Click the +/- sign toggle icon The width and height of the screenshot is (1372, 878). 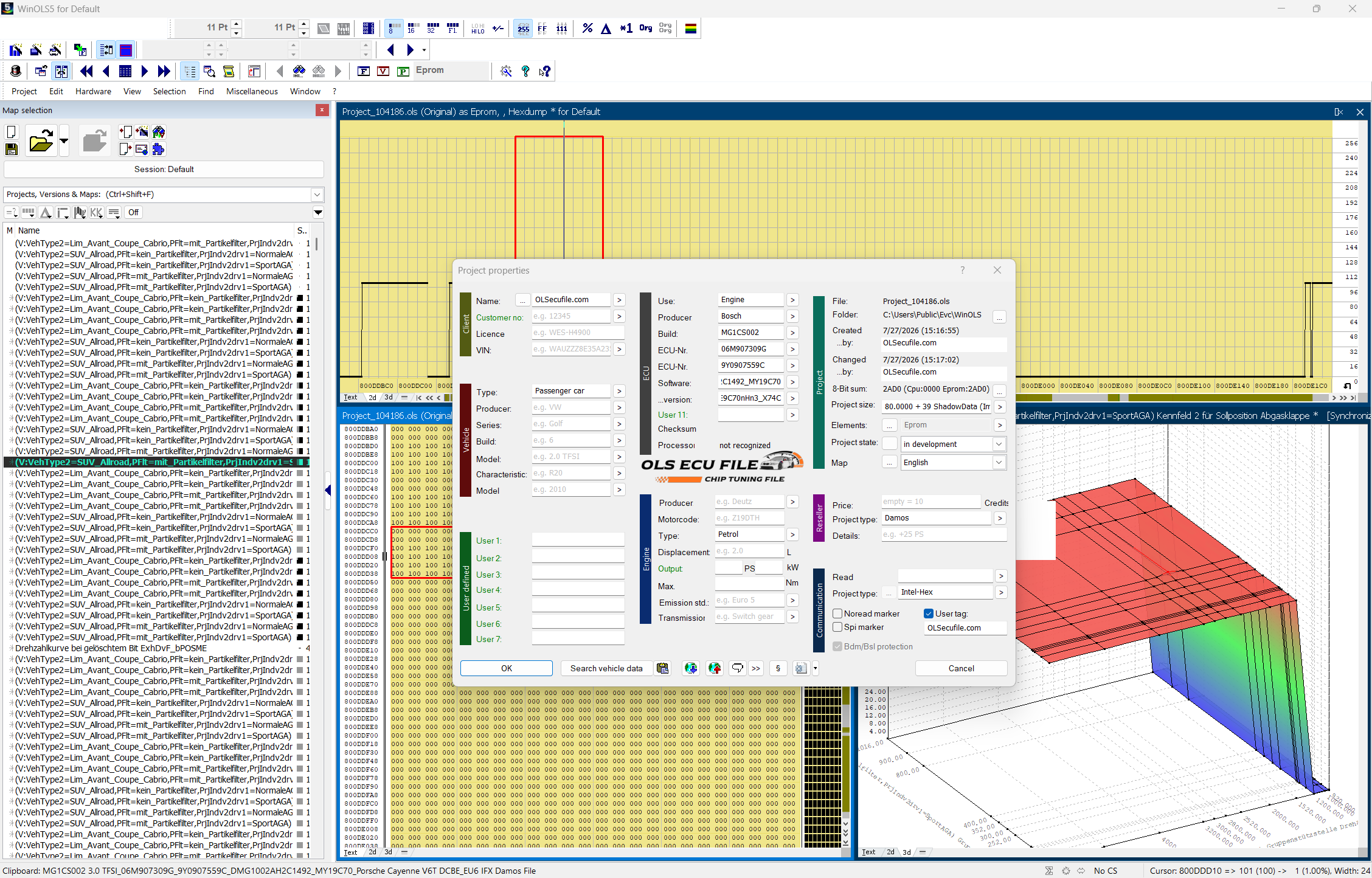tap(497, 28)
